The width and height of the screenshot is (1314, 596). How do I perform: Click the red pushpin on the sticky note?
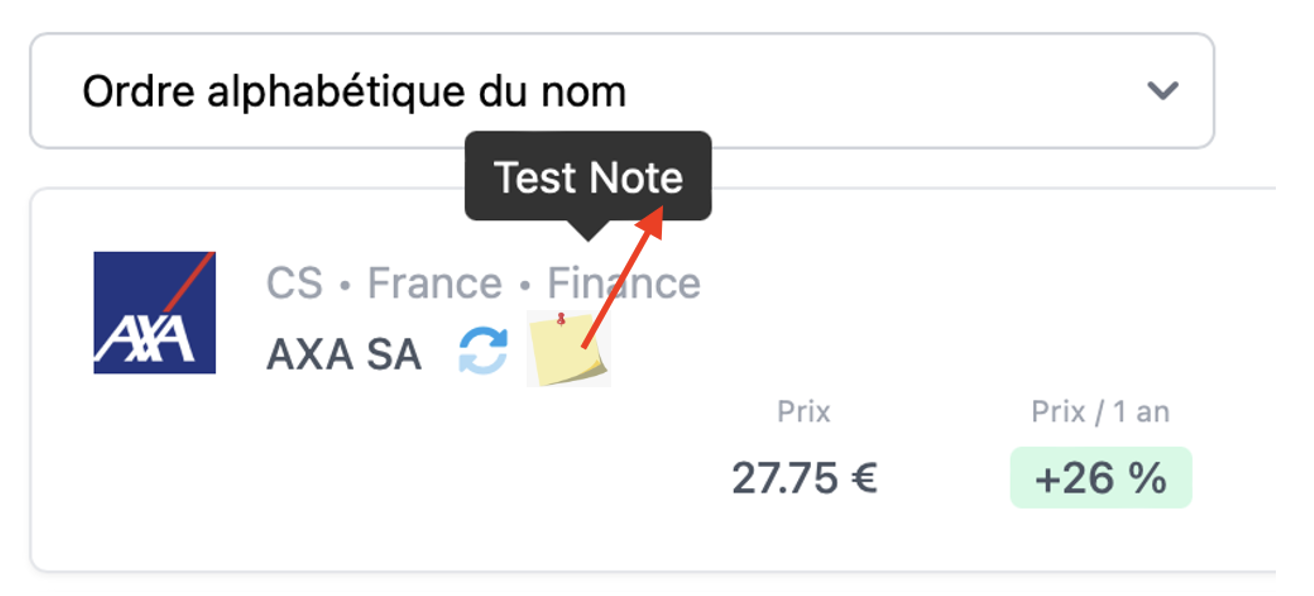(561, 320)
